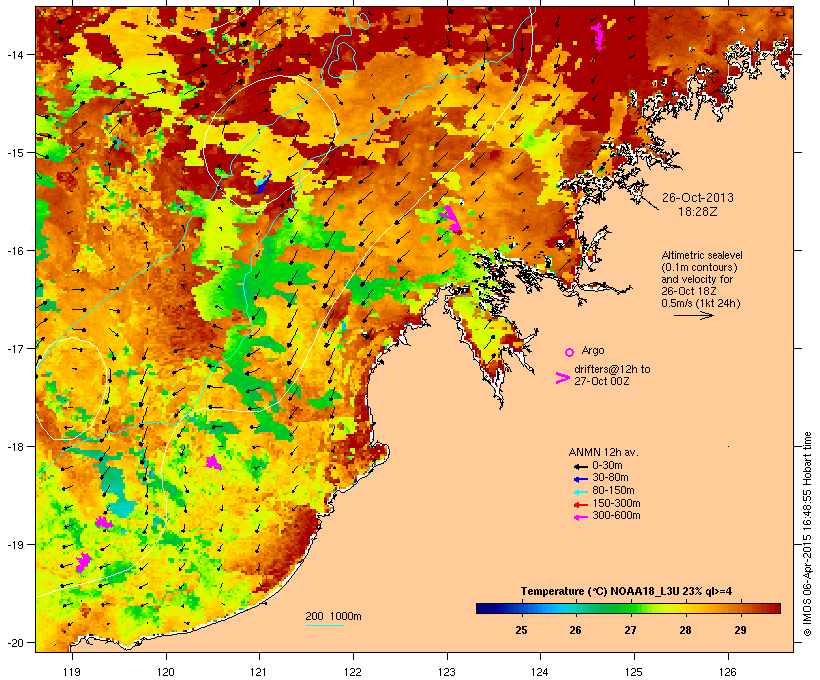This screenshot has height=680, width=820.
Task: Click the '27-Oct 00Z' text
Action: [602, 381]
